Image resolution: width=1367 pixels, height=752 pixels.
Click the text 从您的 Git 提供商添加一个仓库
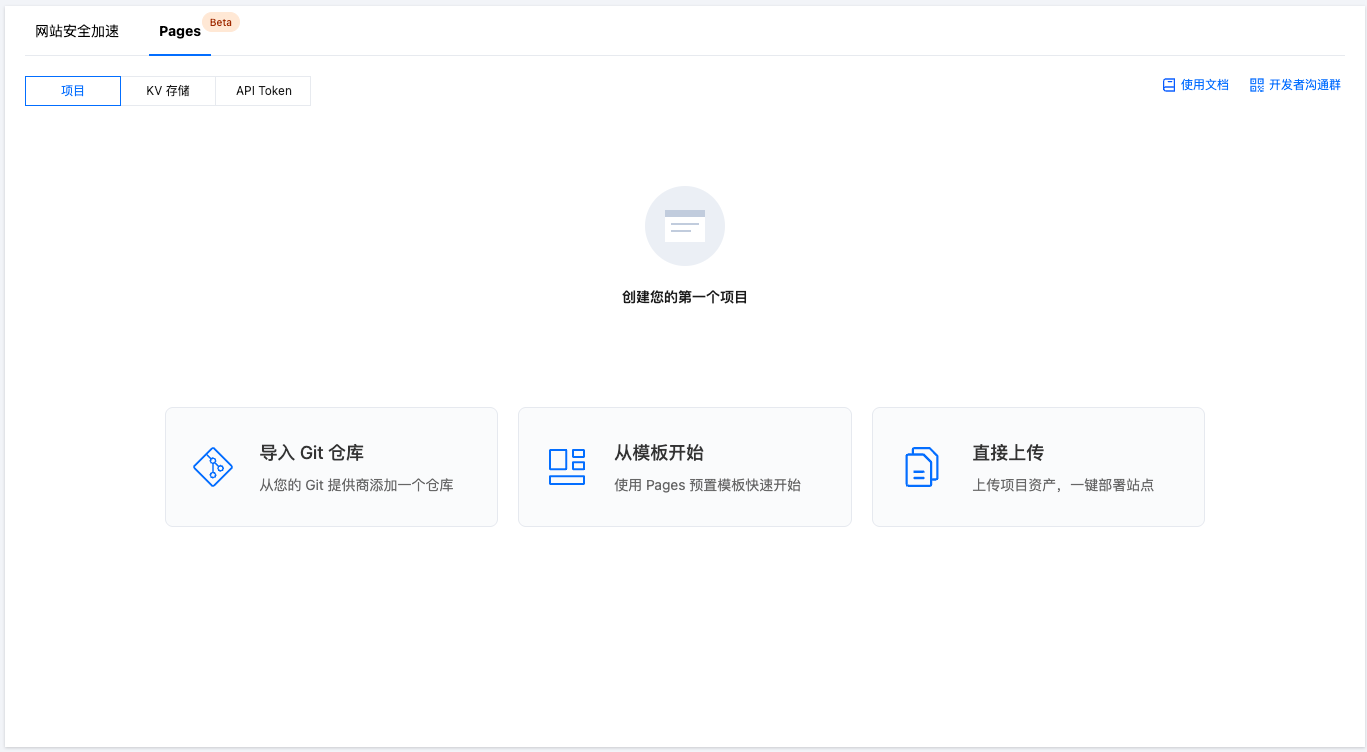click(357, 486)
